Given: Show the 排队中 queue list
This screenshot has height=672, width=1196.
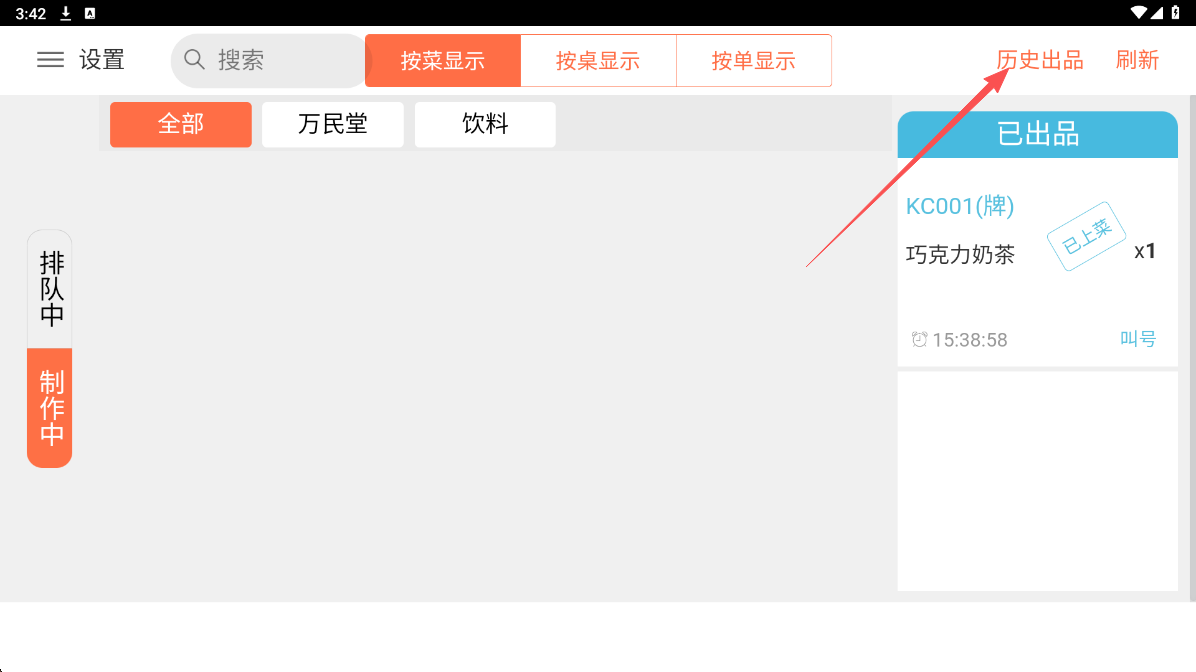Looking at the screenshot, I should coord(50,289).
